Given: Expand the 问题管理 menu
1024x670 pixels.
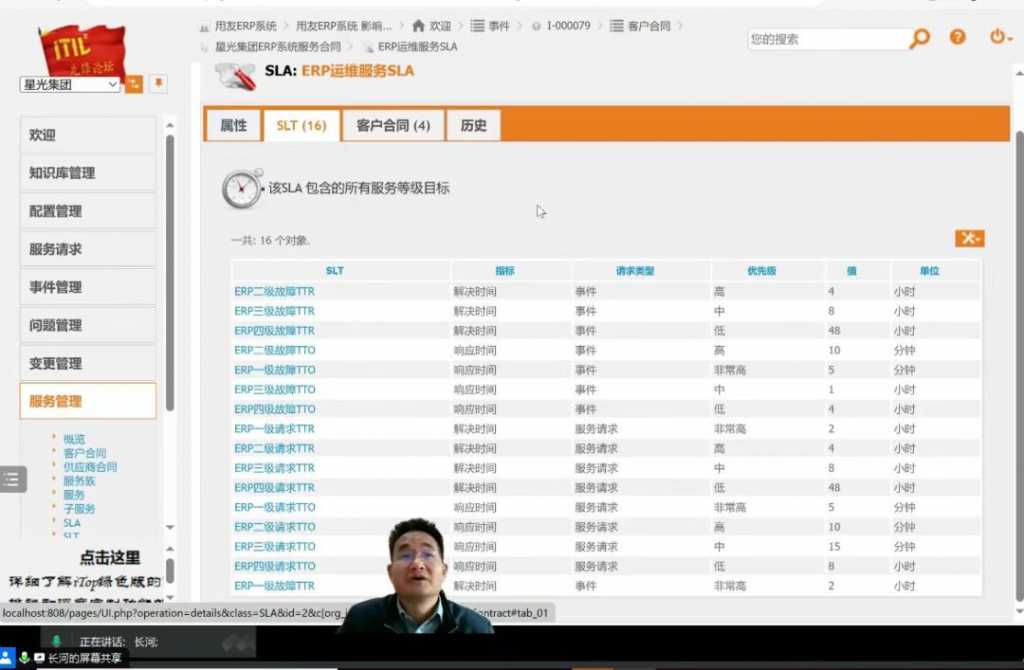Looking at the screenshot, I should pos(88,325).
